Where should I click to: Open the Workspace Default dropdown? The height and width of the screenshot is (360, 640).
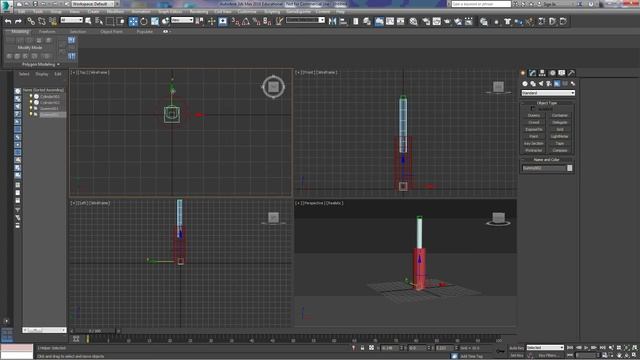(x=94, y=4)
